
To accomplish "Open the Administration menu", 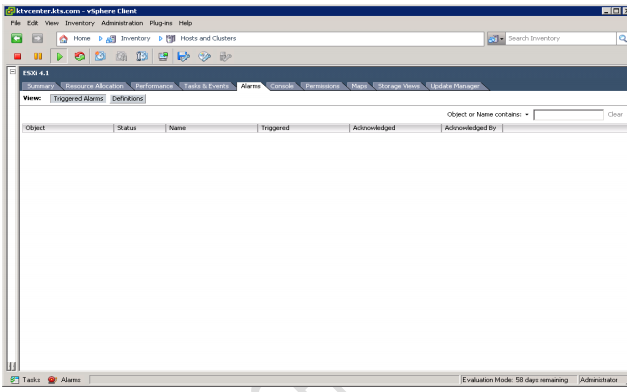I will tap(122, 23).
